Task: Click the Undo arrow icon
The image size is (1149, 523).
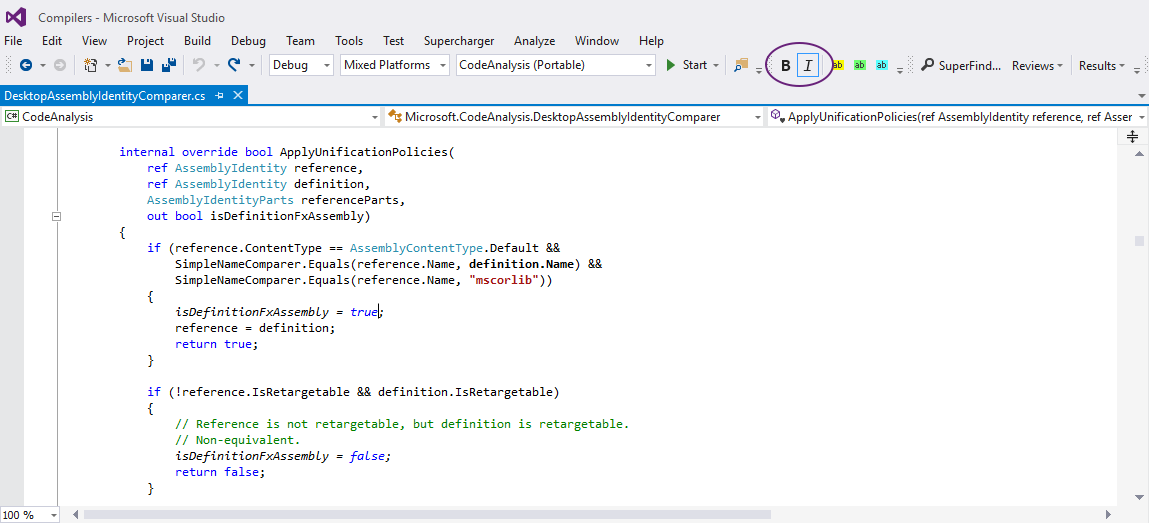Action: coord(199,65)
